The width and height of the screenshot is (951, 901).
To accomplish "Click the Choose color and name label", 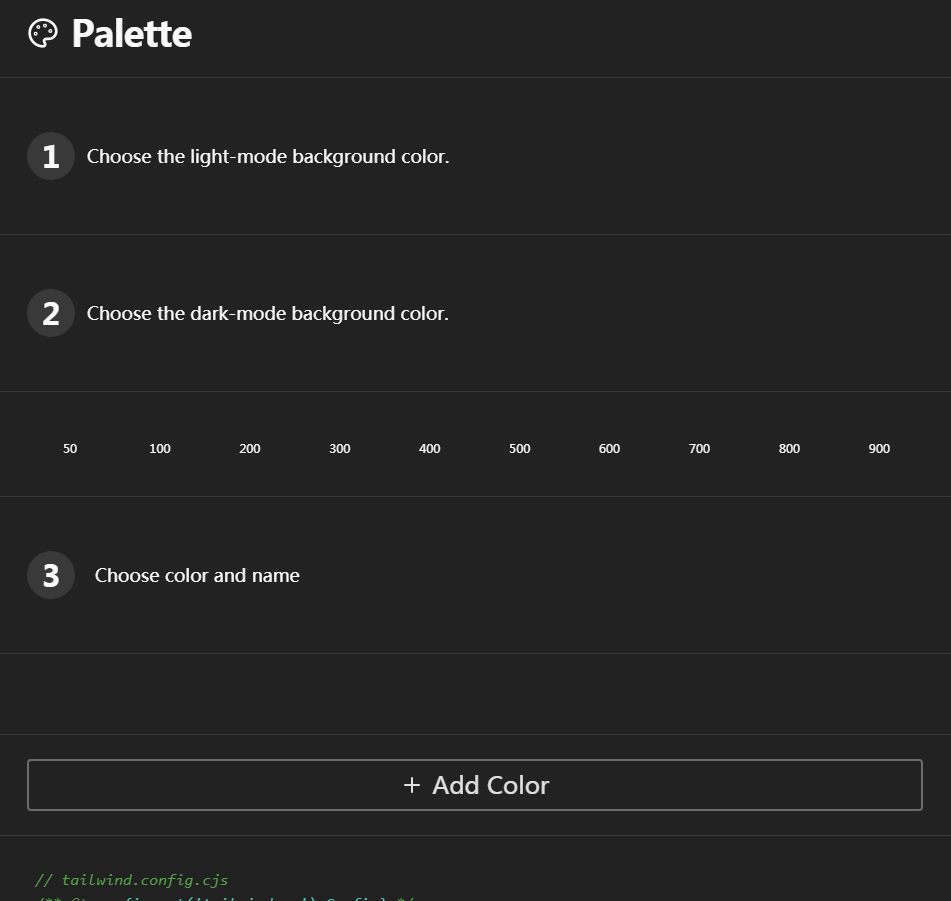I will click(x=197, y=575).
